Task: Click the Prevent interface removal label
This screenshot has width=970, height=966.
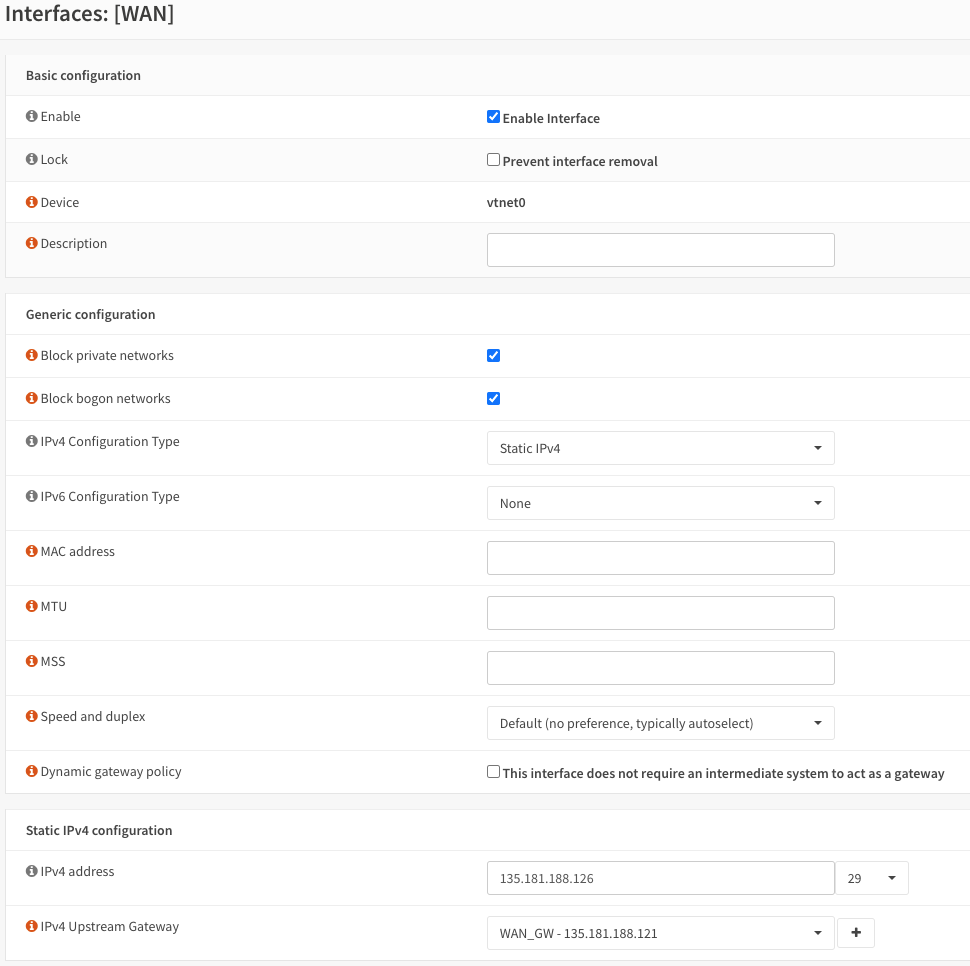Action: [580, 161]
